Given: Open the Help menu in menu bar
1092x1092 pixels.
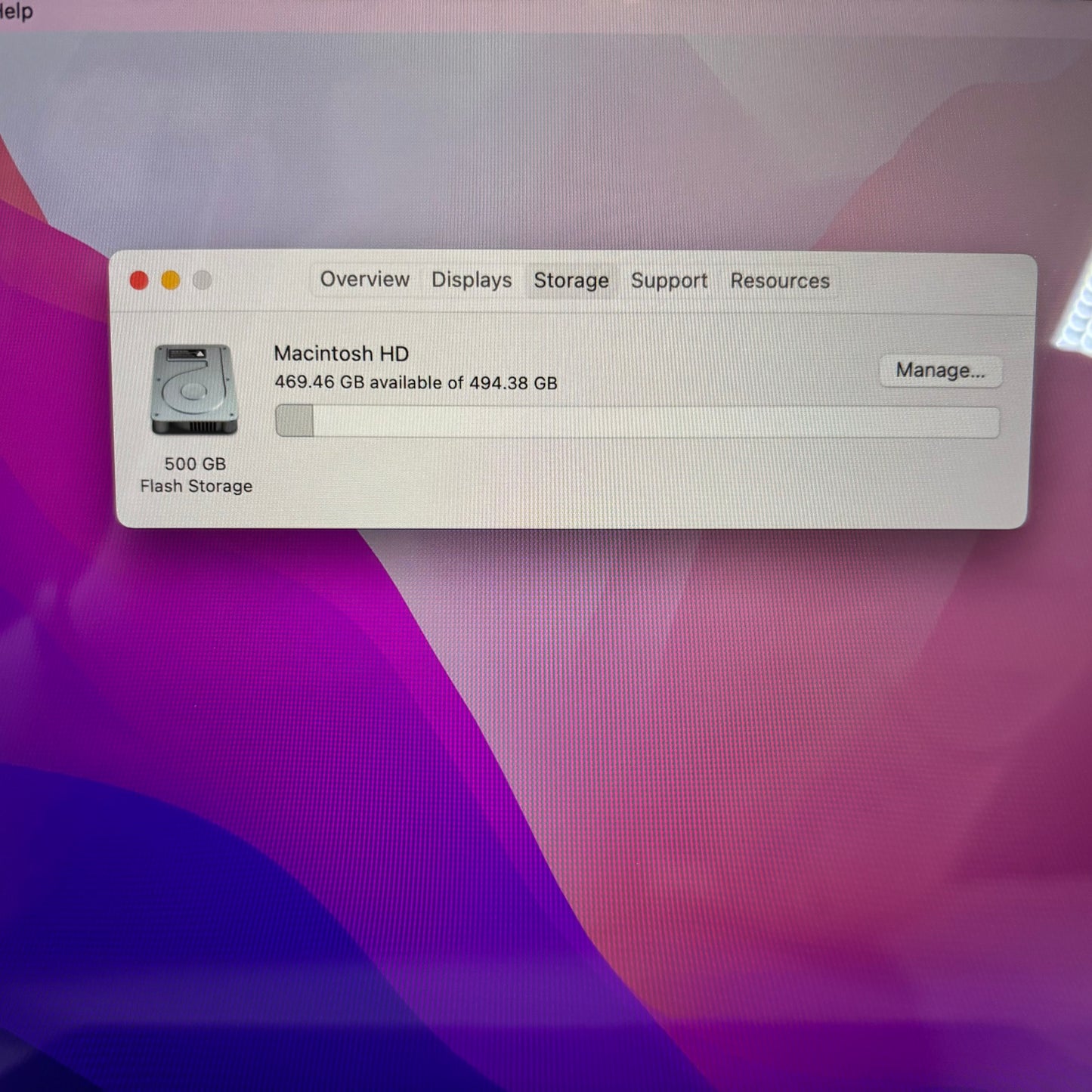Looking at the screenshot, I should tap(15, 11).
